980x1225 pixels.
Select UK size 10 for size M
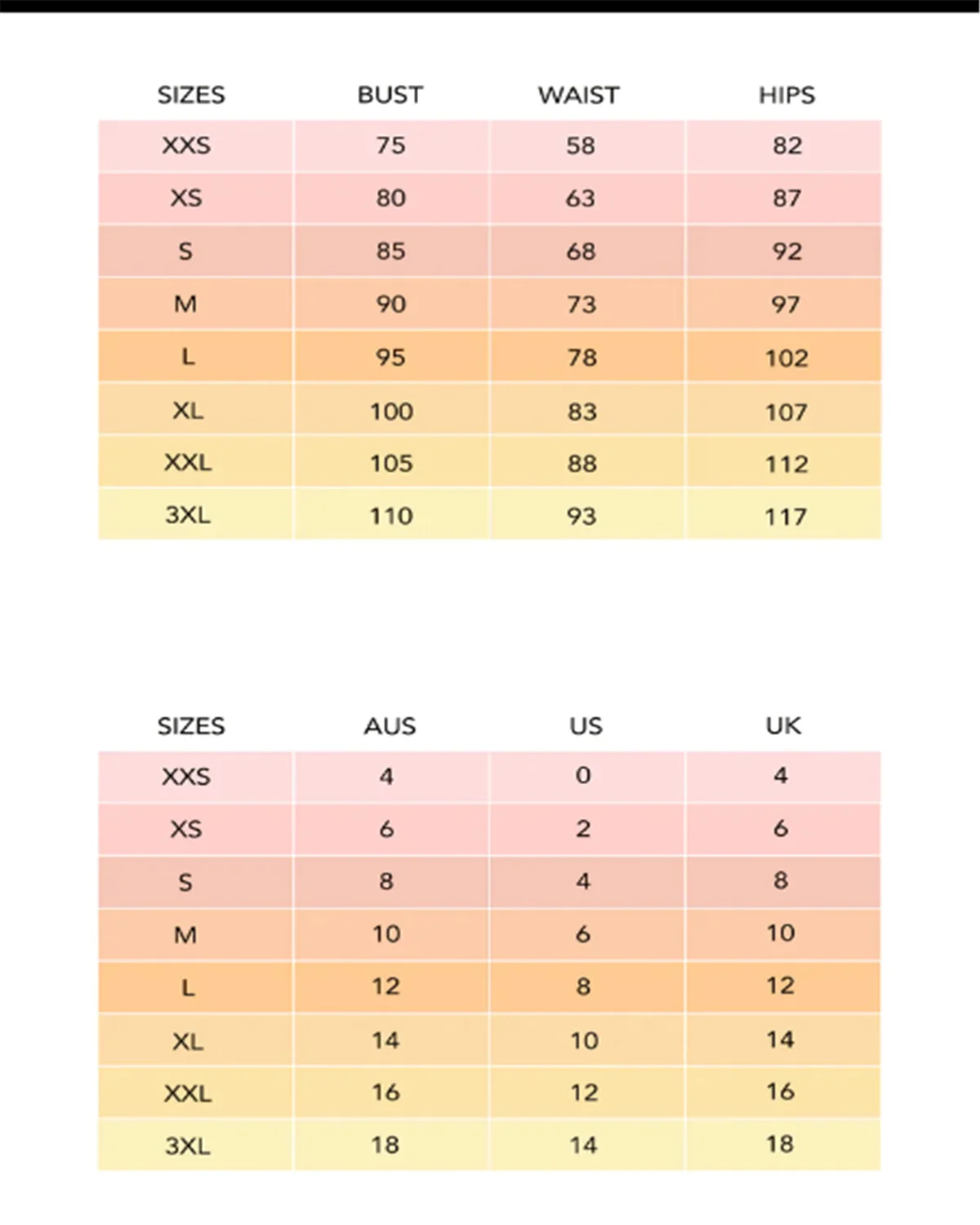(x=781, y=933)
